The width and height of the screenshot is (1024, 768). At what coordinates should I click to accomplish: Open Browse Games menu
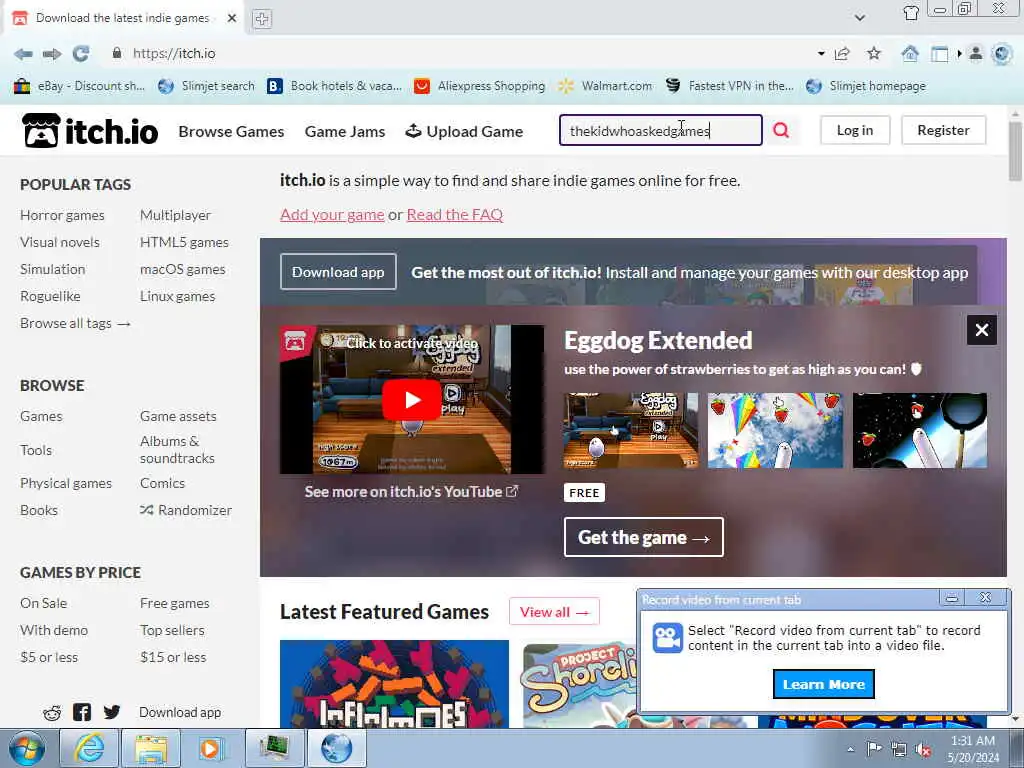point(231,131)
